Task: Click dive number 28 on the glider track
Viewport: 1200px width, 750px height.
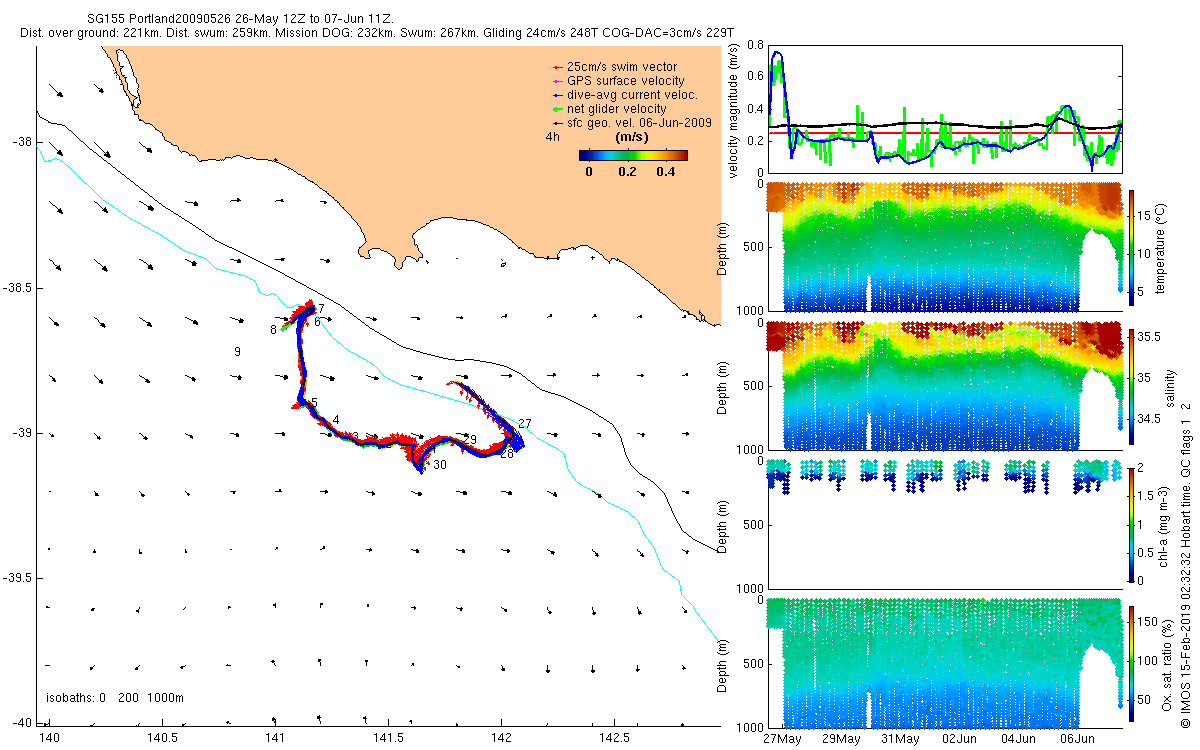Action: click(507, 453)
